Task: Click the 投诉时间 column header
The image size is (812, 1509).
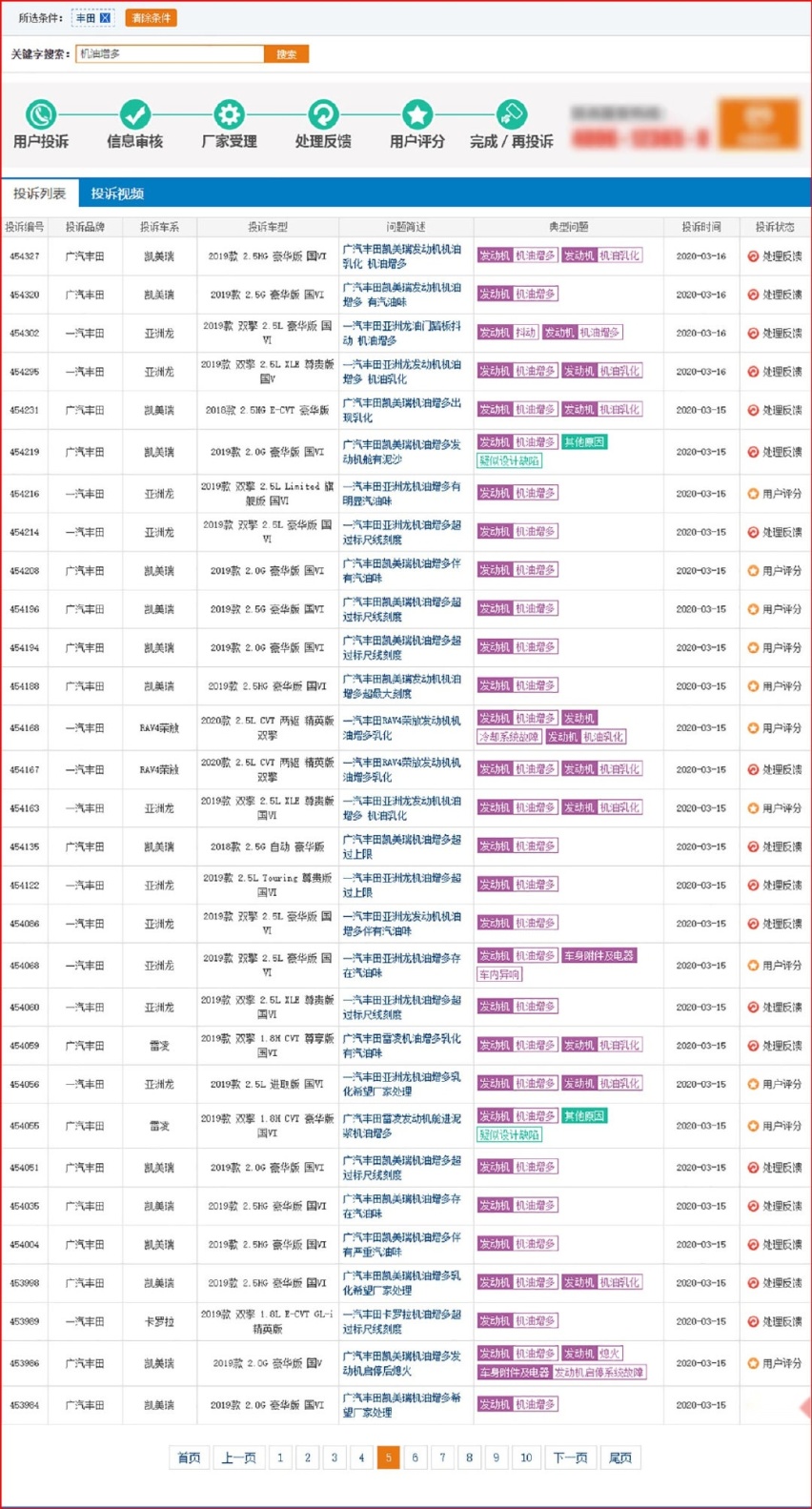Action: coord(701,227)
